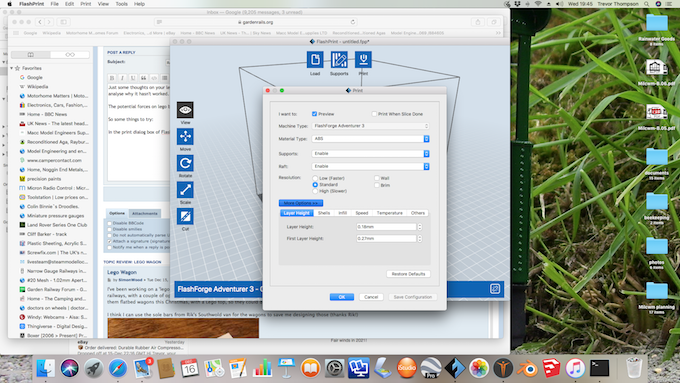Open Blender icon in dock
The width and height of the screenshot is (680, 383).
[527, 368]
